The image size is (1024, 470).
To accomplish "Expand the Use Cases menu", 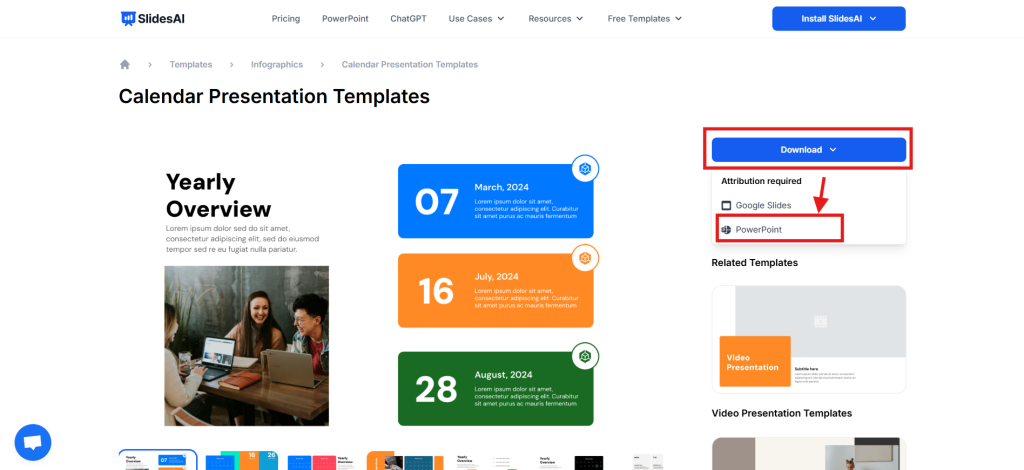I will click(x=477, y=19).
